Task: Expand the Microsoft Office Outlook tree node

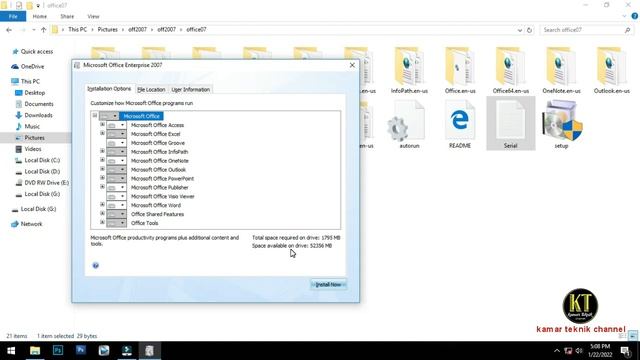Action: pyautogui.click(x=102, y=169)
